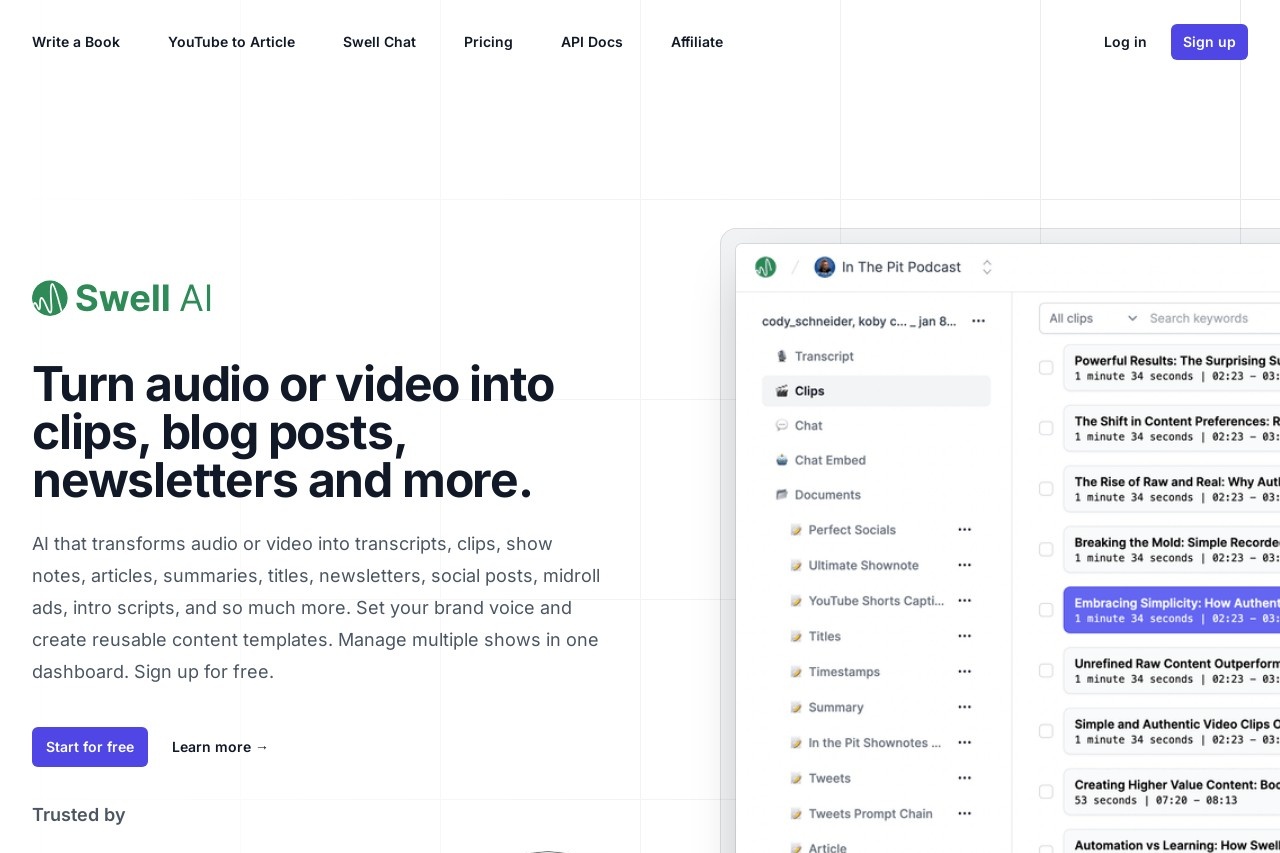
Task: Click the green Swell AI waveform logo
Action: pyautogui.click(x=50, y=298)
